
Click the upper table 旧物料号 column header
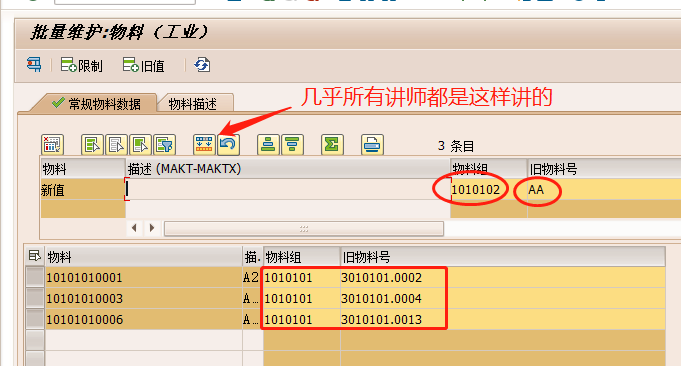point(604,168)
